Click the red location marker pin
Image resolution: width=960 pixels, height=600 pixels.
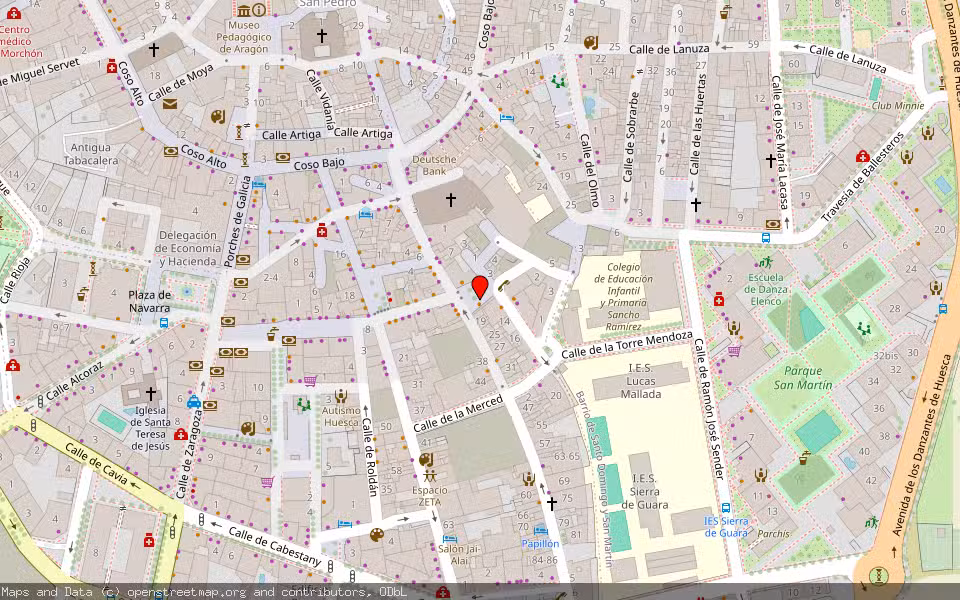click(480, 287)
